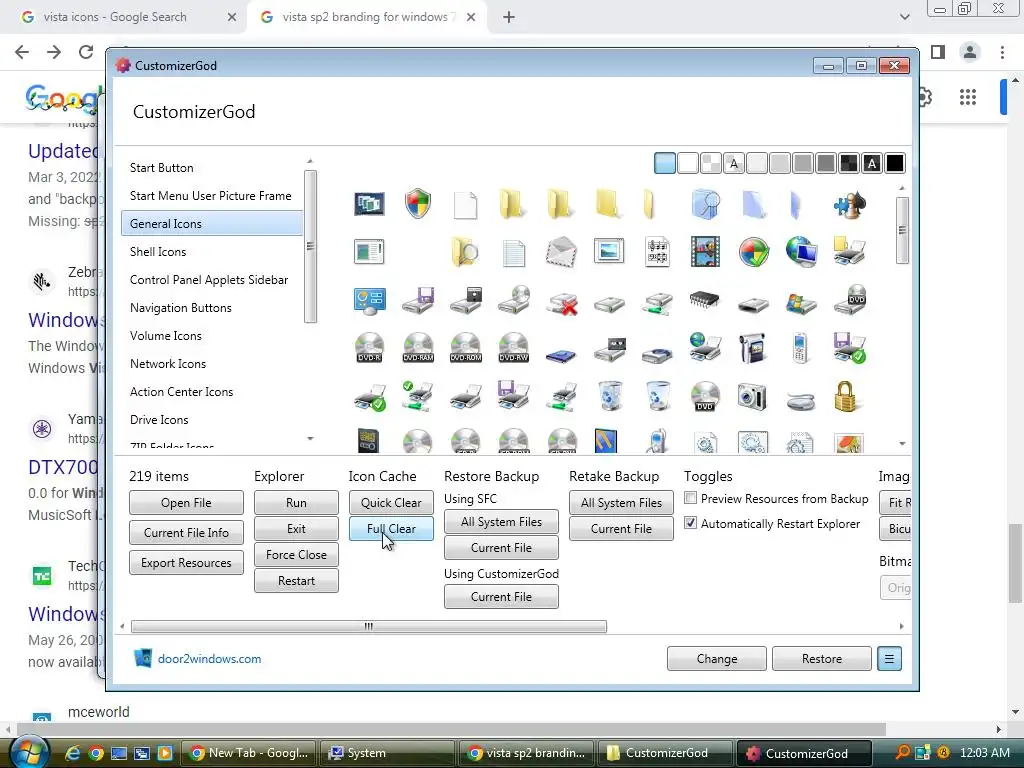This screenshot has width=1024, height=768.
Task: Select the golden padlock icon
Action: (x=845, y=396)
